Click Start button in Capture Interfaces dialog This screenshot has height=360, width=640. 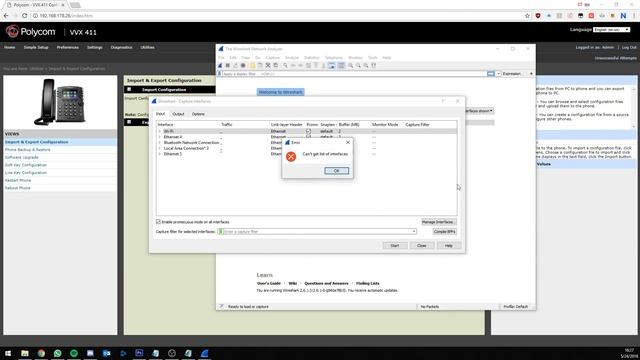(x=395, y=246)
